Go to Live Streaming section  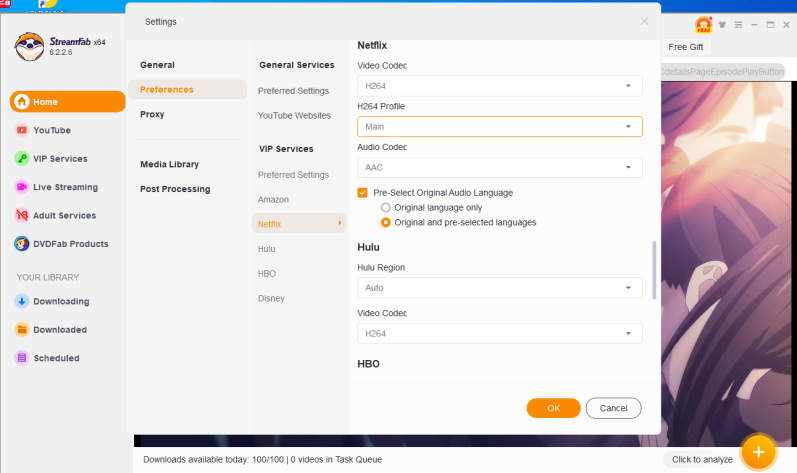[65, 187]
